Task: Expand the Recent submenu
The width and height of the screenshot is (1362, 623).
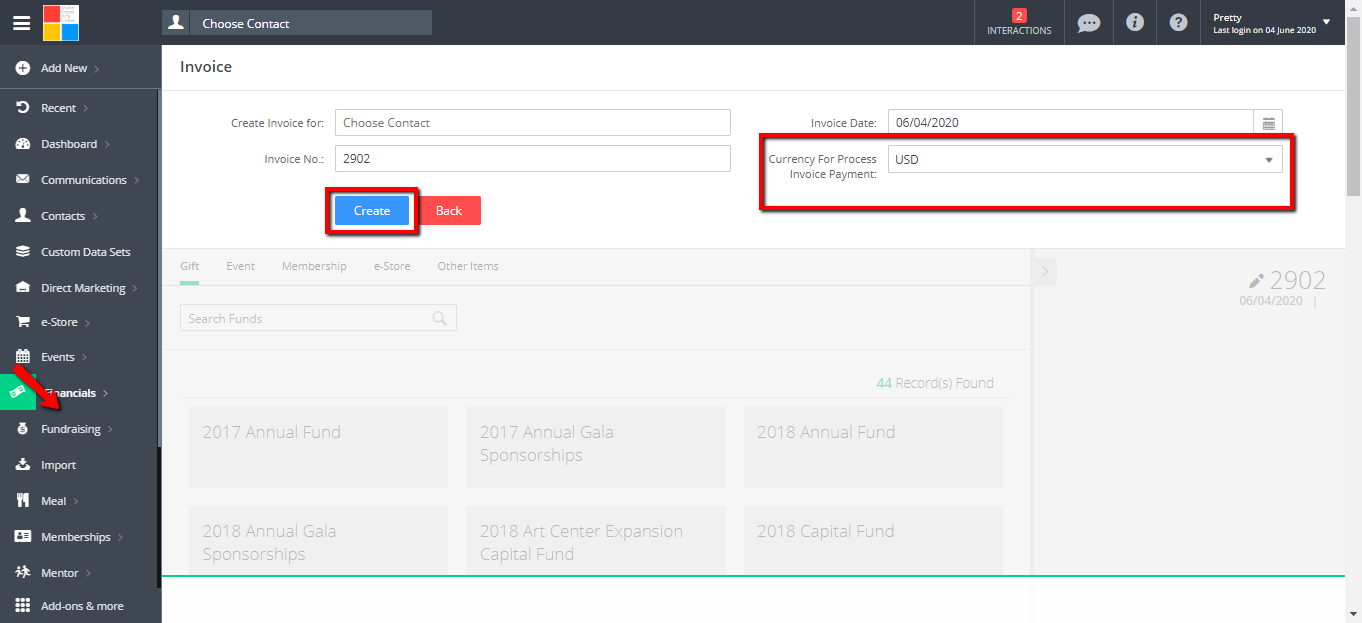Action: pos(85,108)
